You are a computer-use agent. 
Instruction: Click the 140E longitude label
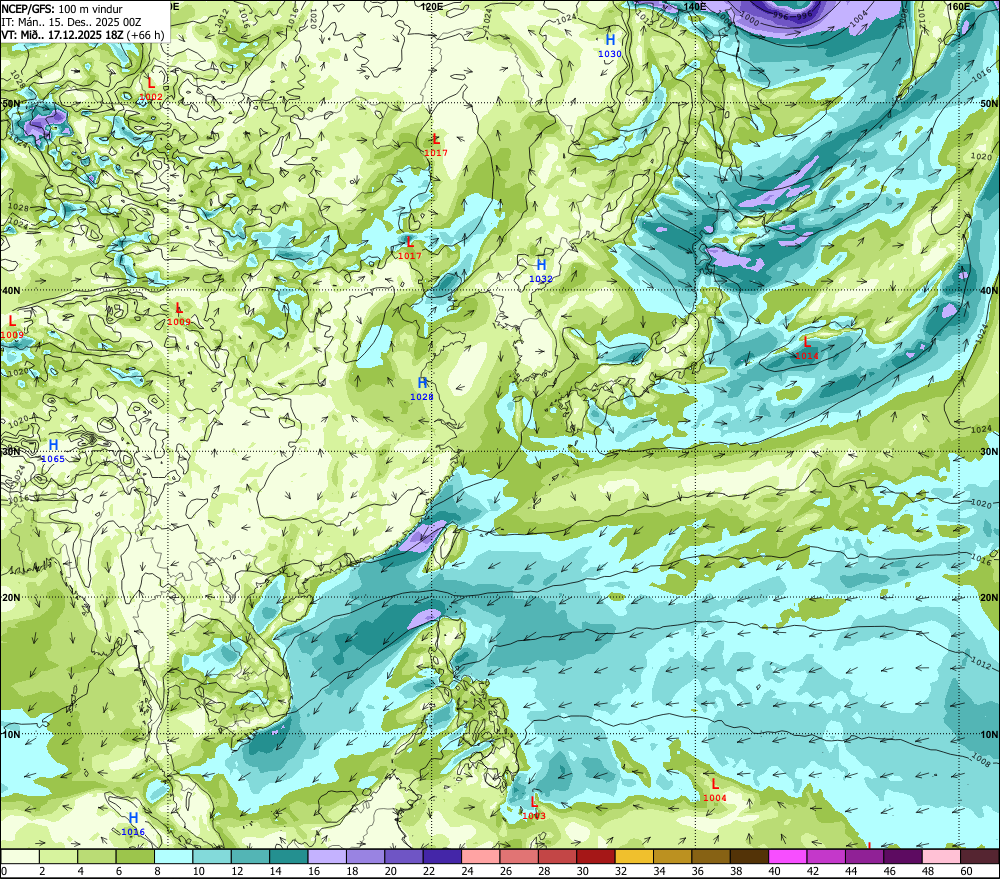click(x=695, y=6)
